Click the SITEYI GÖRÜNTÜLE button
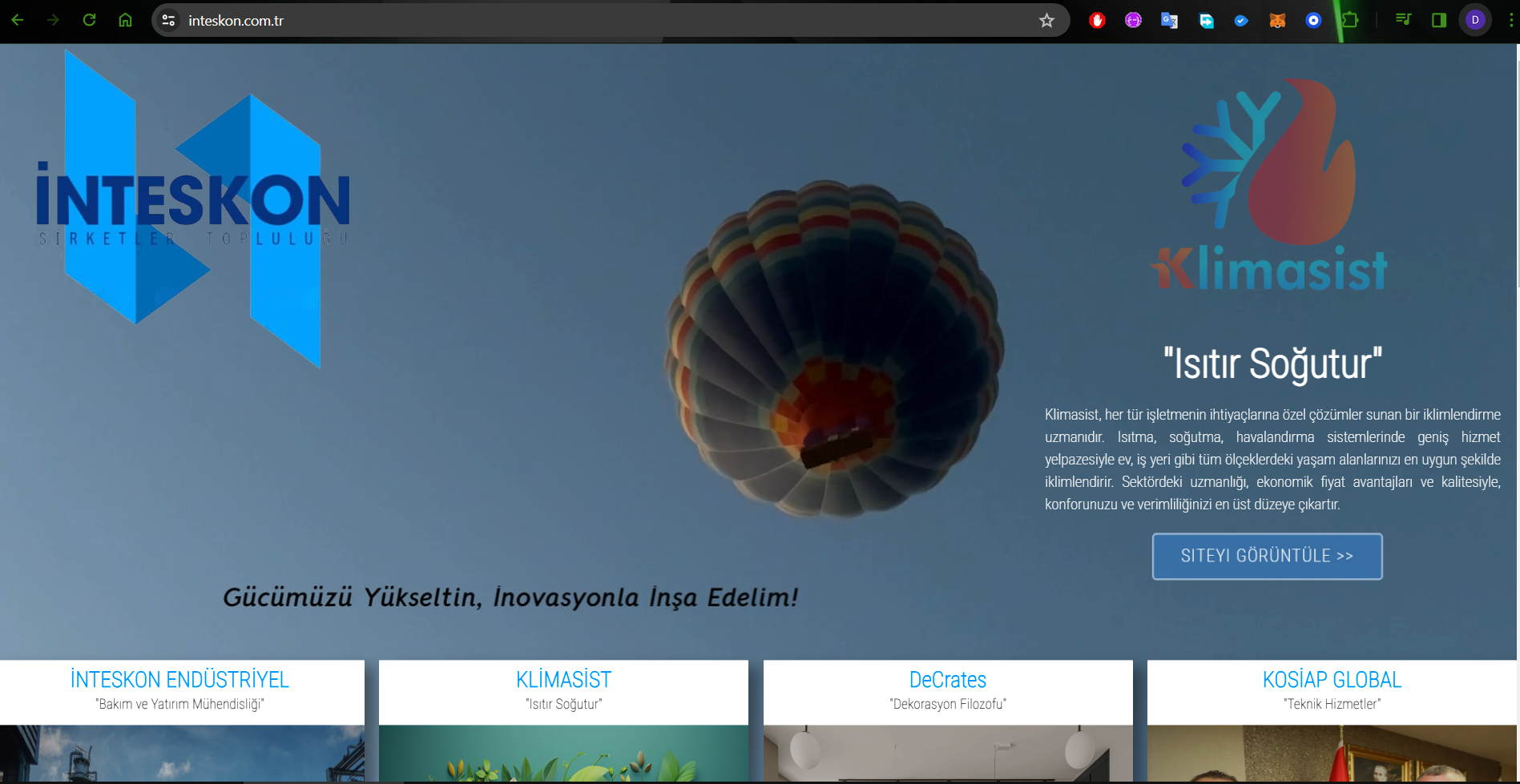Screen dimensions: 1520x784 point(1267,556)
